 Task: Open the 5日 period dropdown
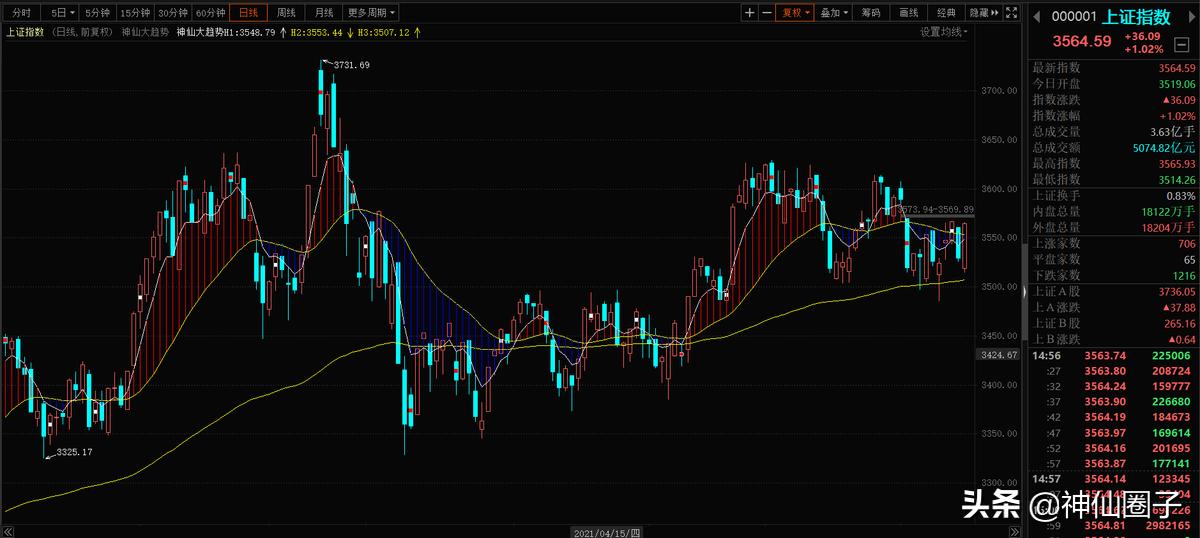click(x=62, y=13)
